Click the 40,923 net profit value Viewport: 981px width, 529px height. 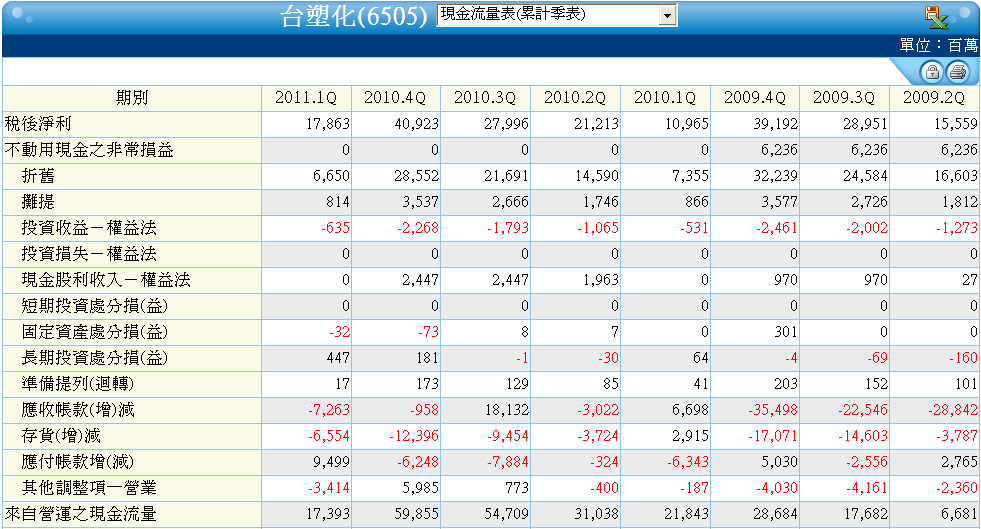417,124
